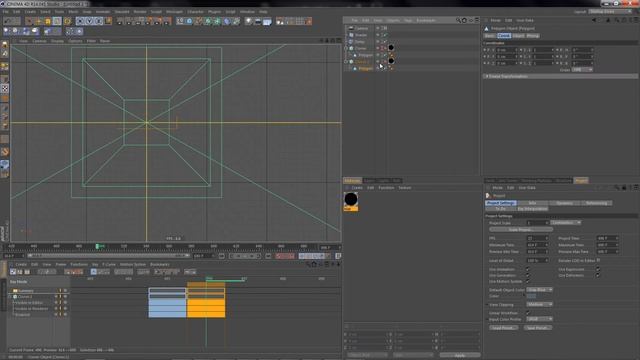Click the Load Preset button

504,328
